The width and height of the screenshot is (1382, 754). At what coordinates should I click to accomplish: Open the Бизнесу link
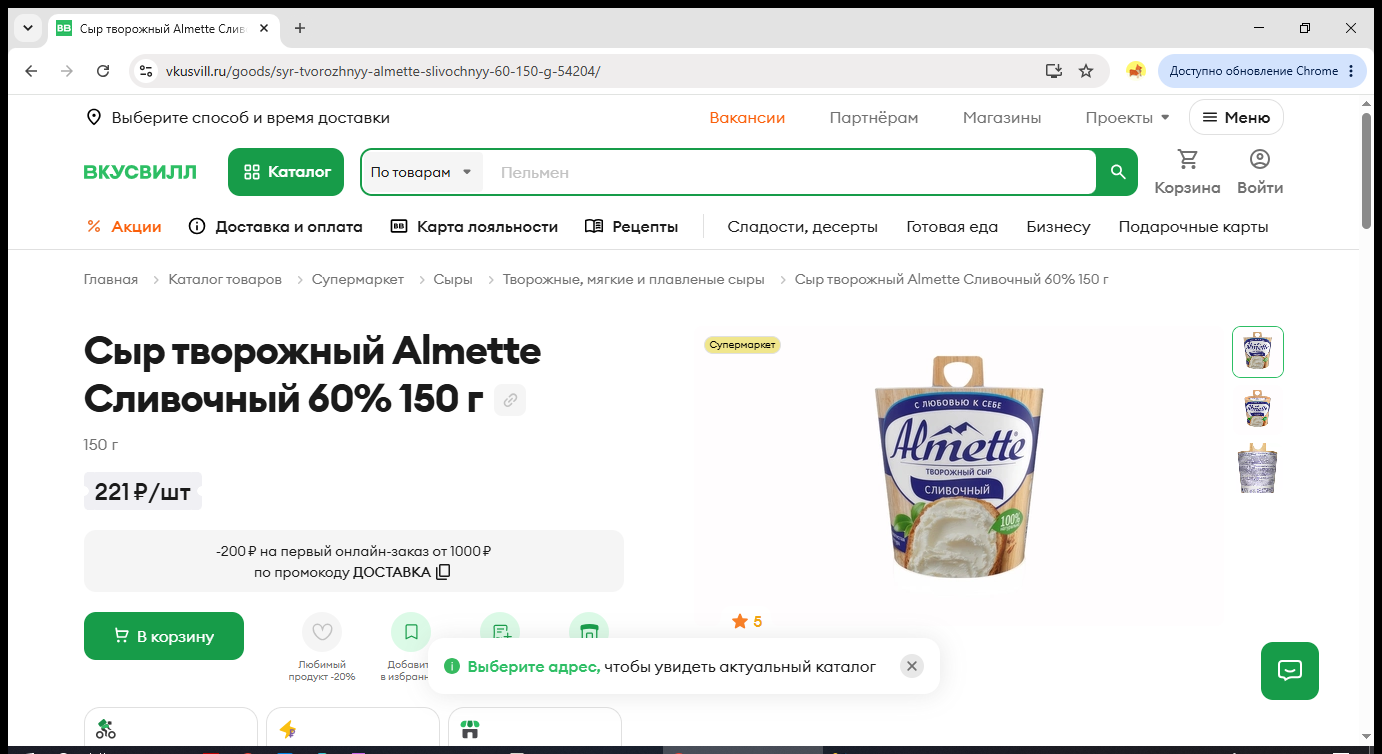tap(1058, 227)
